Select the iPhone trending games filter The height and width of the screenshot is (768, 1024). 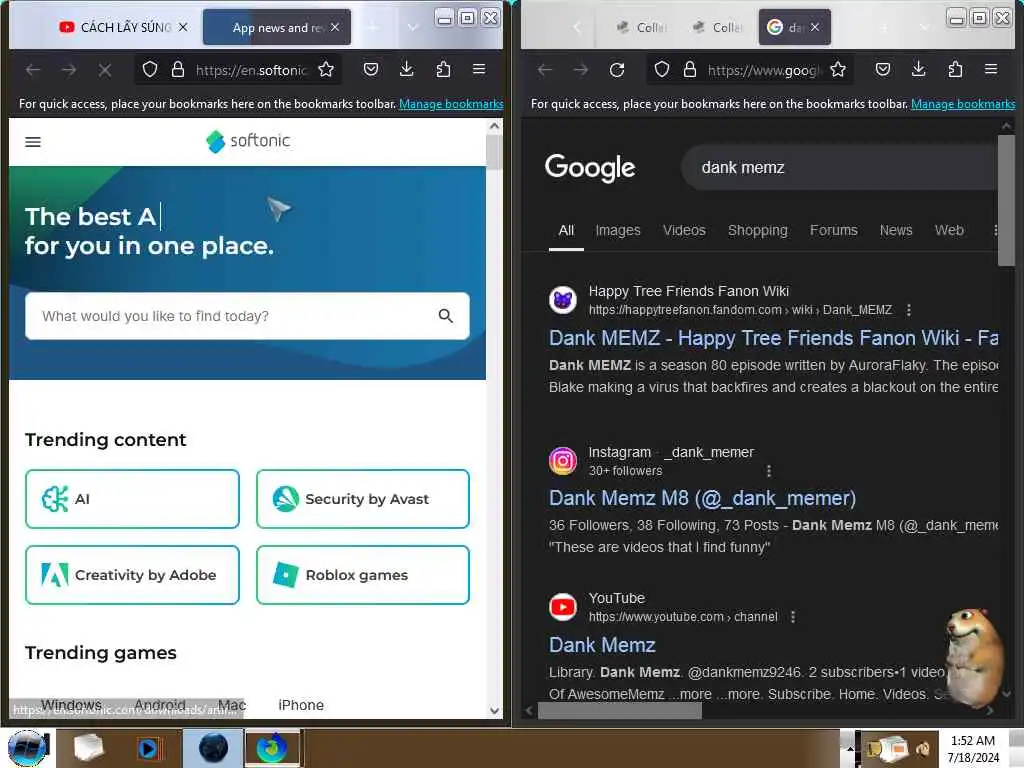[301, 705]
